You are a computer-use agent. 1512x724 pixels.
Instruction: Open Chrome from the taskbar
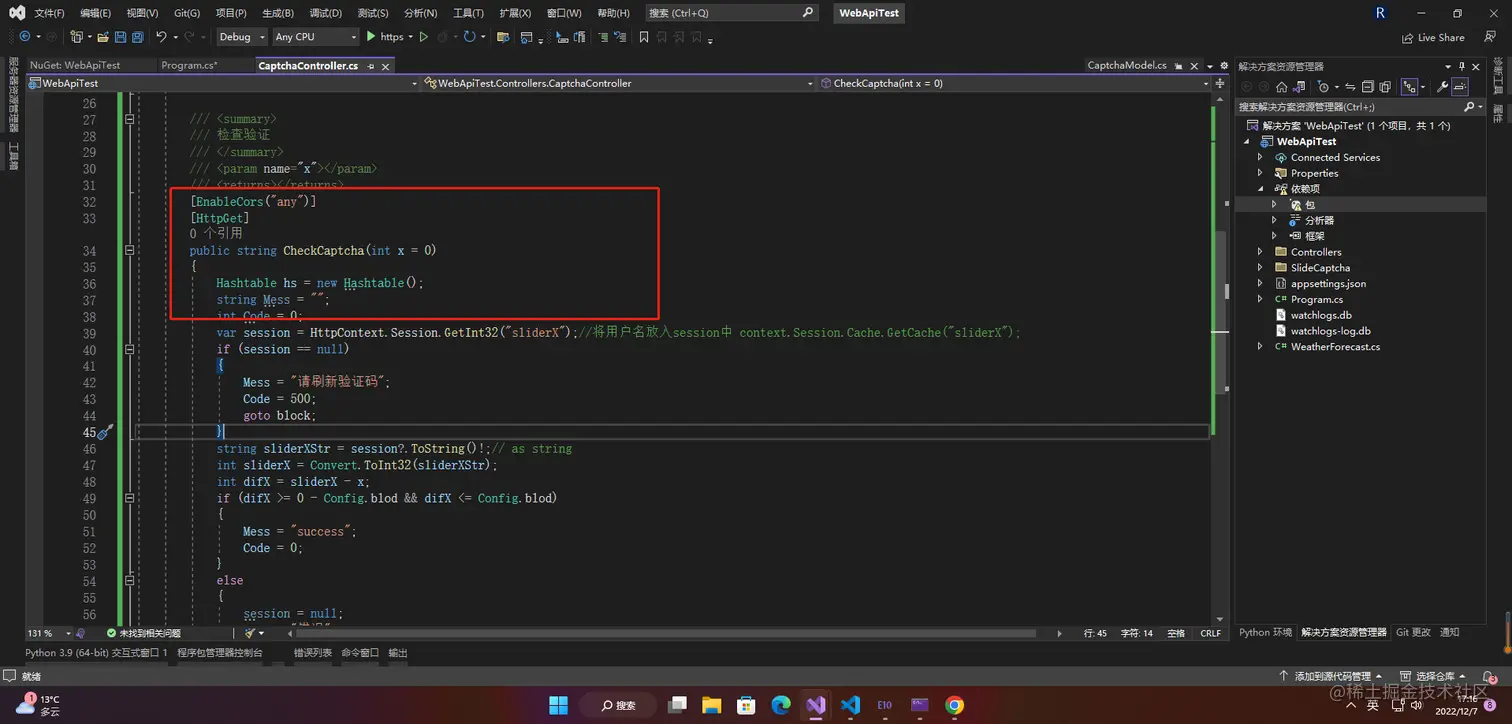click(x=955, y=704)
